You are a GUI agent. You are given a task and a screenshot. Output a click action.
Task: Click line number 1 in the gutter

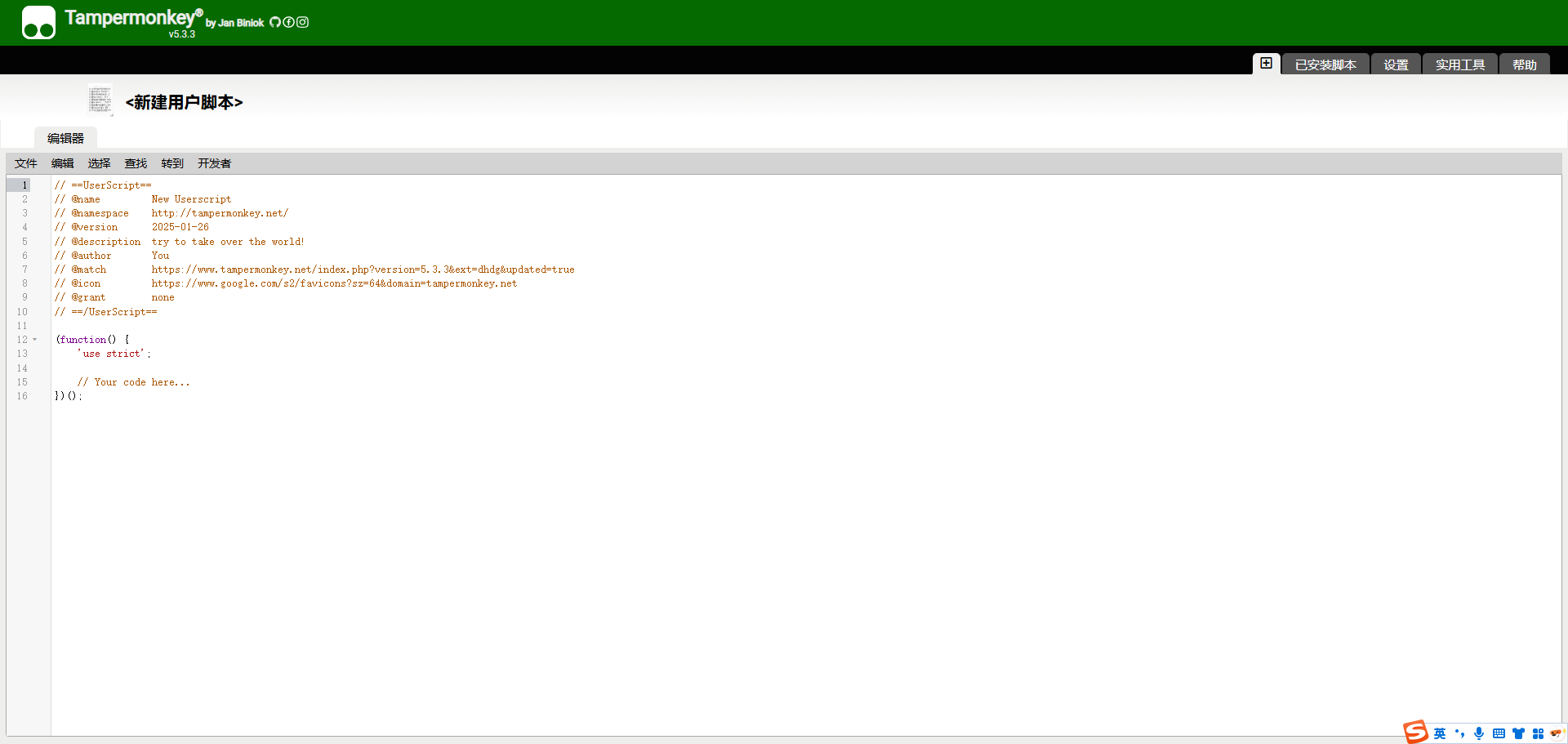coord(24,185)
